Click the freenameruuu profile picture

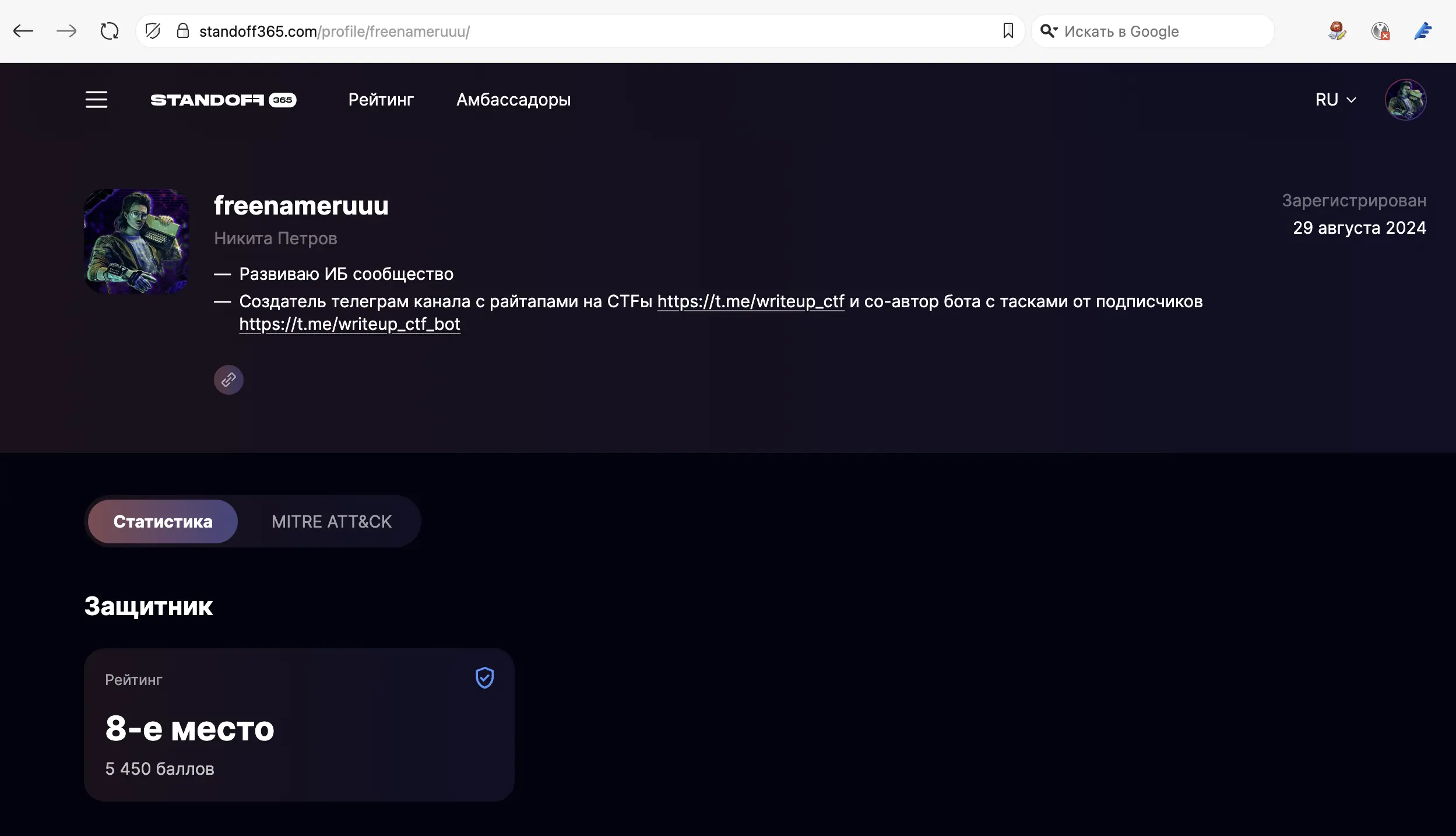pyautogui.click(x=136, y=241)
